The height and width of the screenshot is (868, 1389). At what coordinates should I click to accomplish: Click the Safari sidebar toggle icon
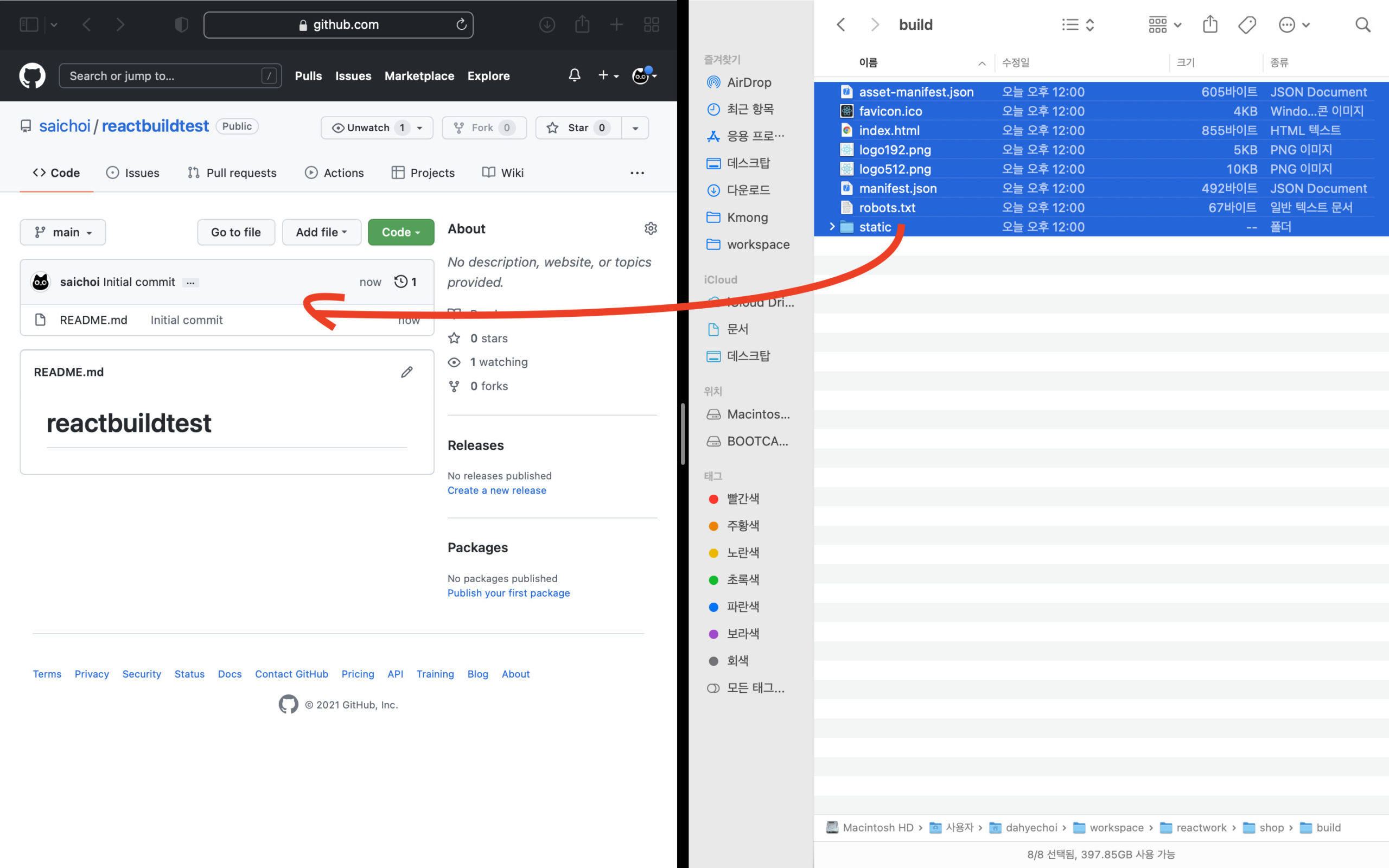(x=29, y=25)
